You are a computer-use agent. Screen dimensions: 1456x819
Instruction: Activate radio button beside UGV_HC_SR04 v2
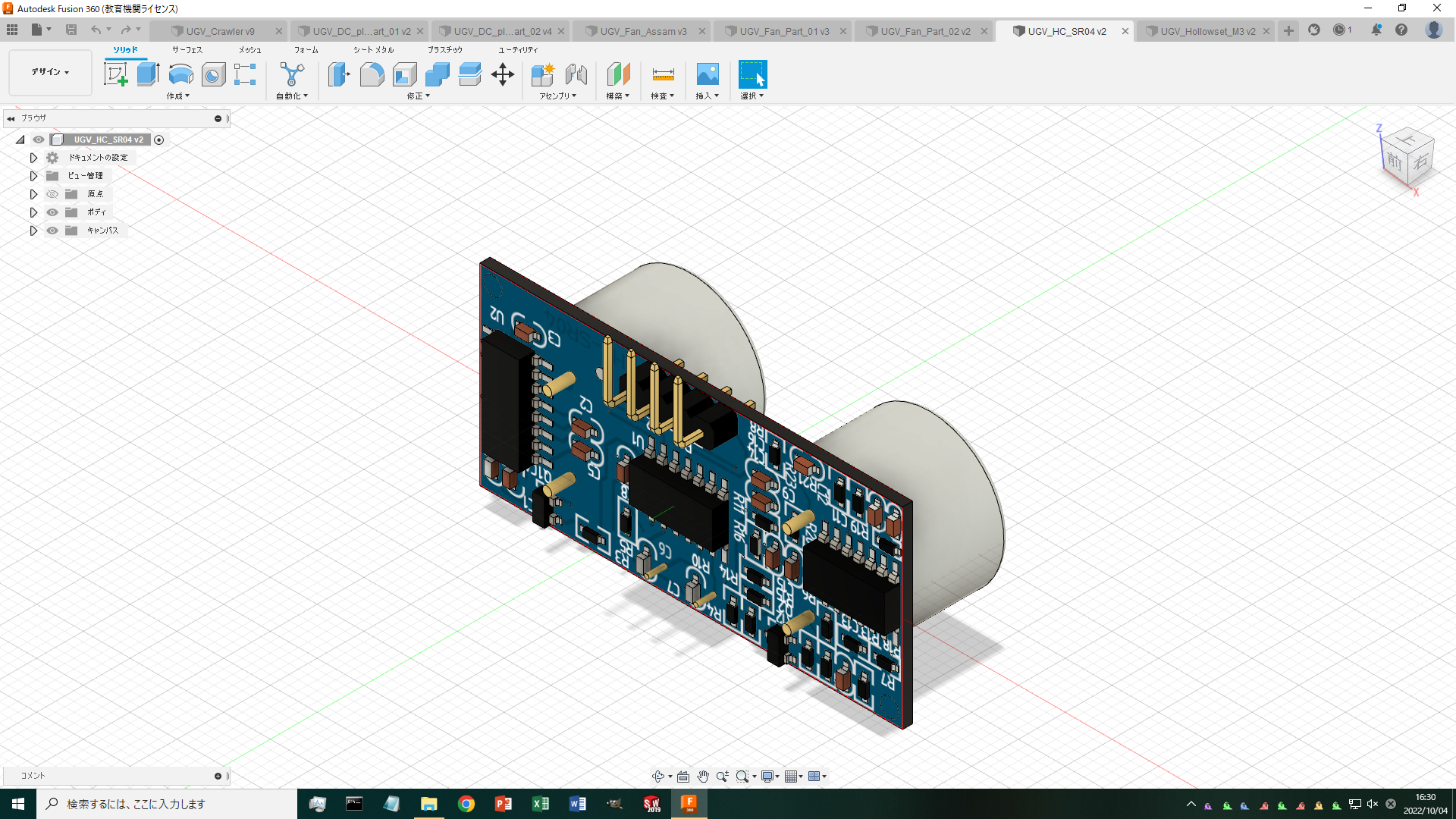coord(158,140)
